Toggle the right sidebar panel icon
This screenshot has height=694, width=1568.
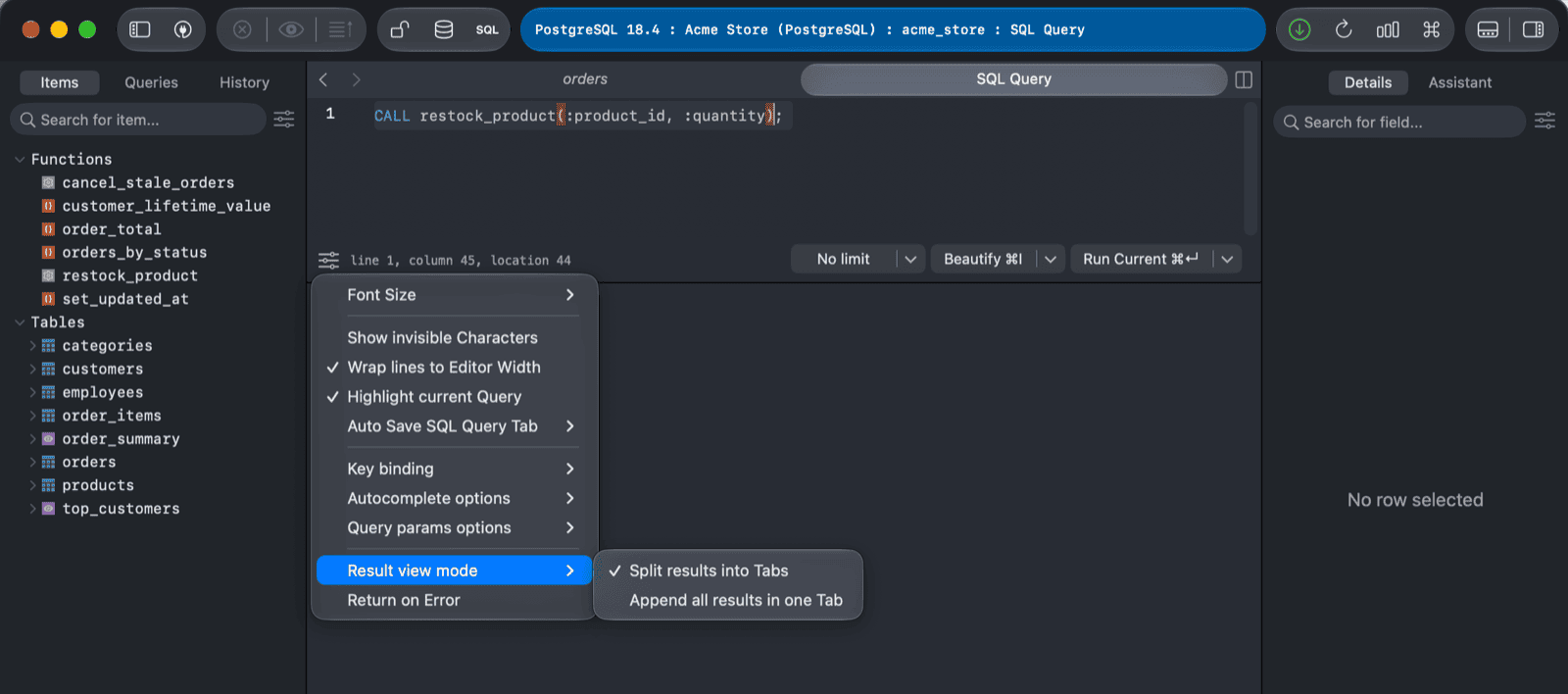(1534, 29)
